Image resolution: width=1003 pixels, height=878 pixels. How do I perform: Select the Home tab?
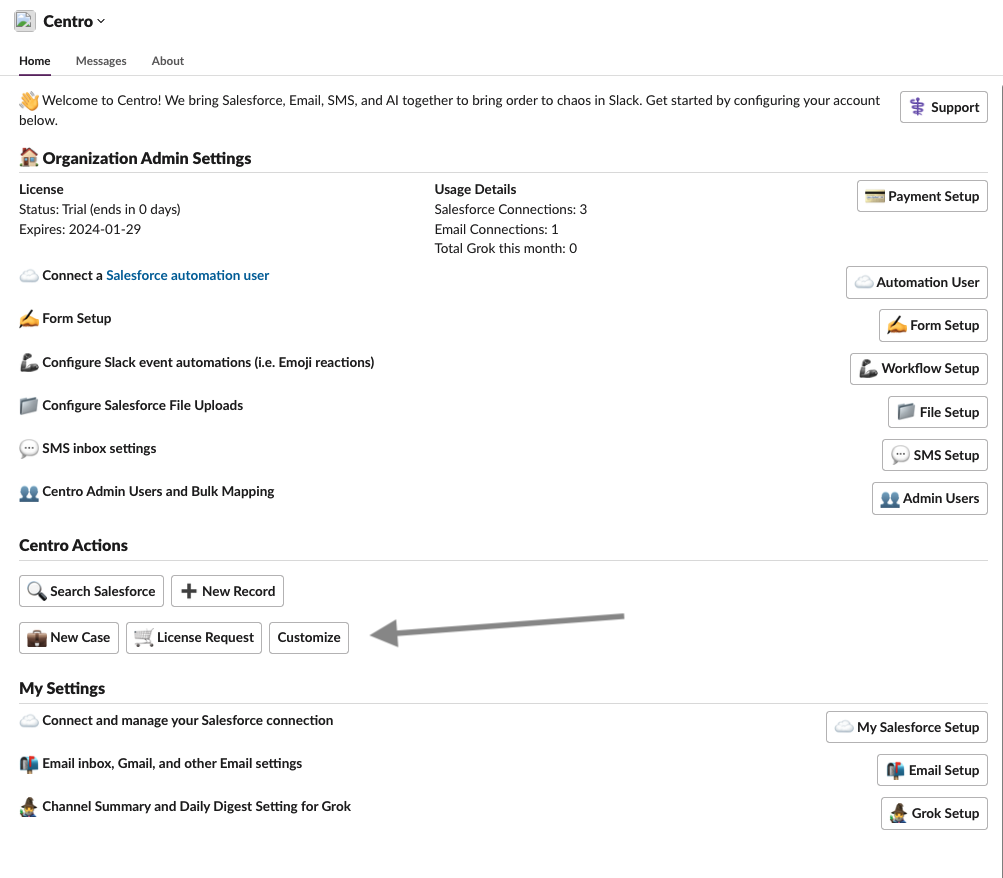35,61
